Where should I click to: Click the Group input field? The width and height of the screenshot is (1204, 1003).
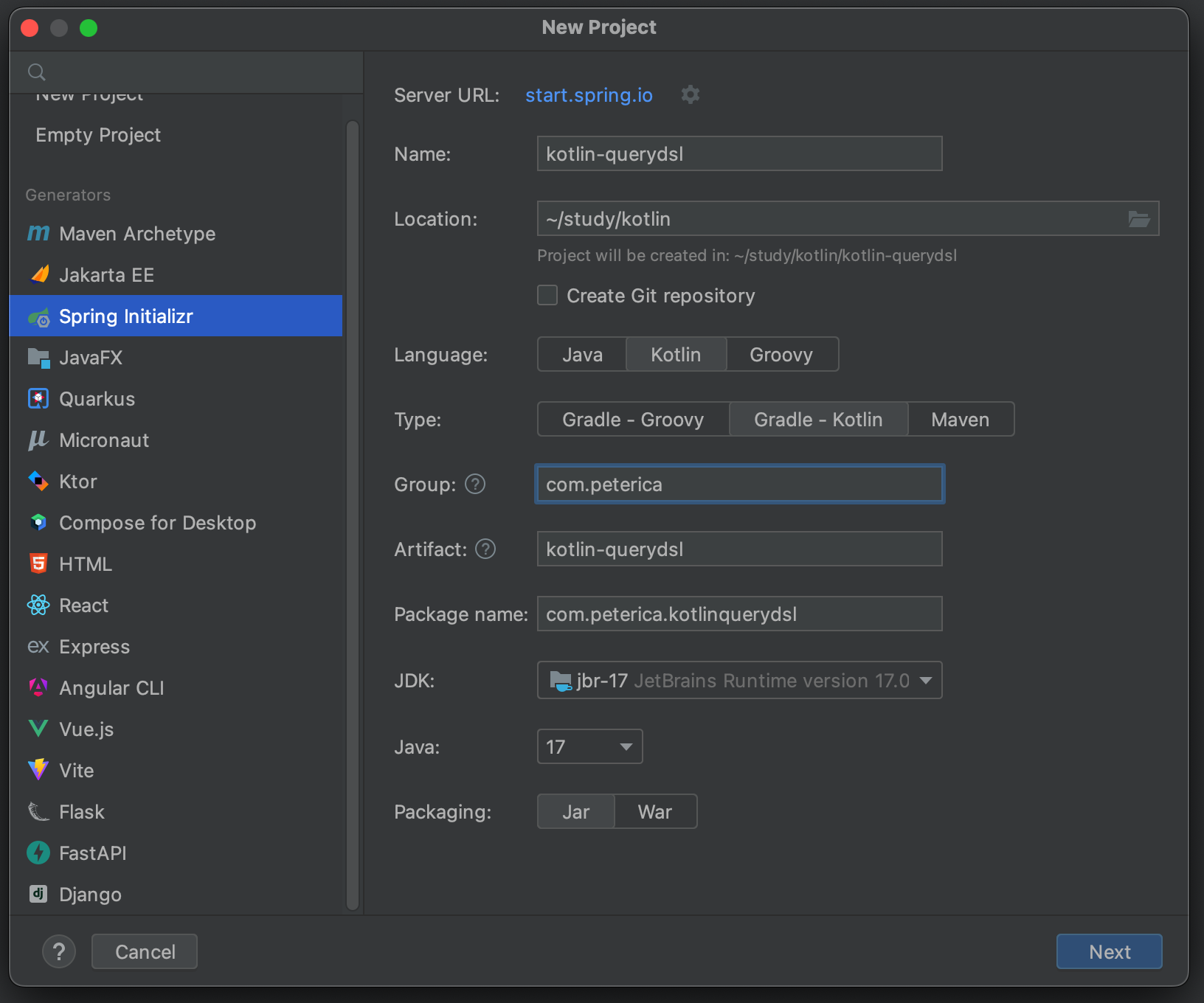pos(740,485)
